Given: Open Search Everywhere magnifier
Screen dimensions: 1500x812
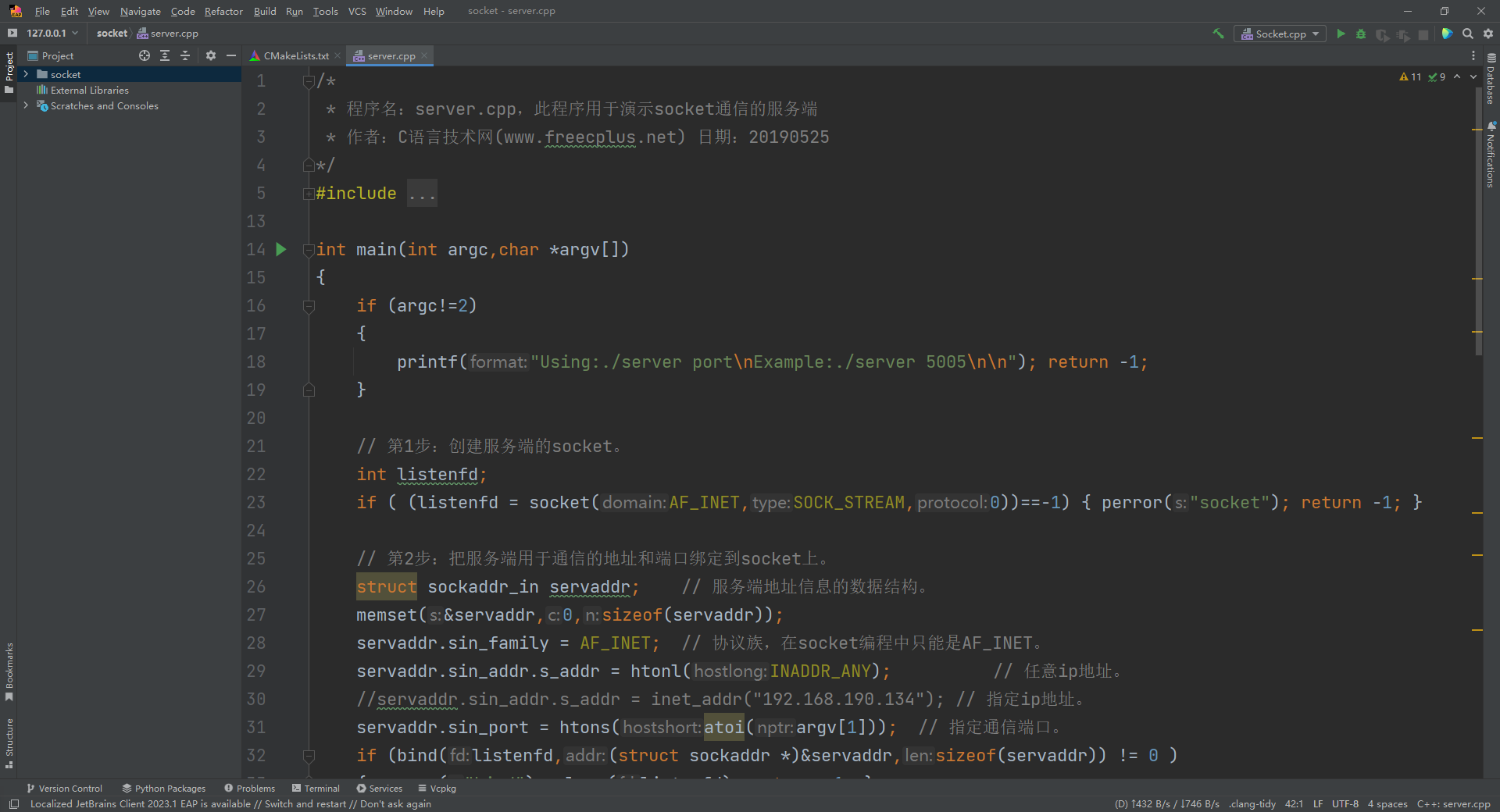Looking at the screenshot, I should tap(1468, 34).
